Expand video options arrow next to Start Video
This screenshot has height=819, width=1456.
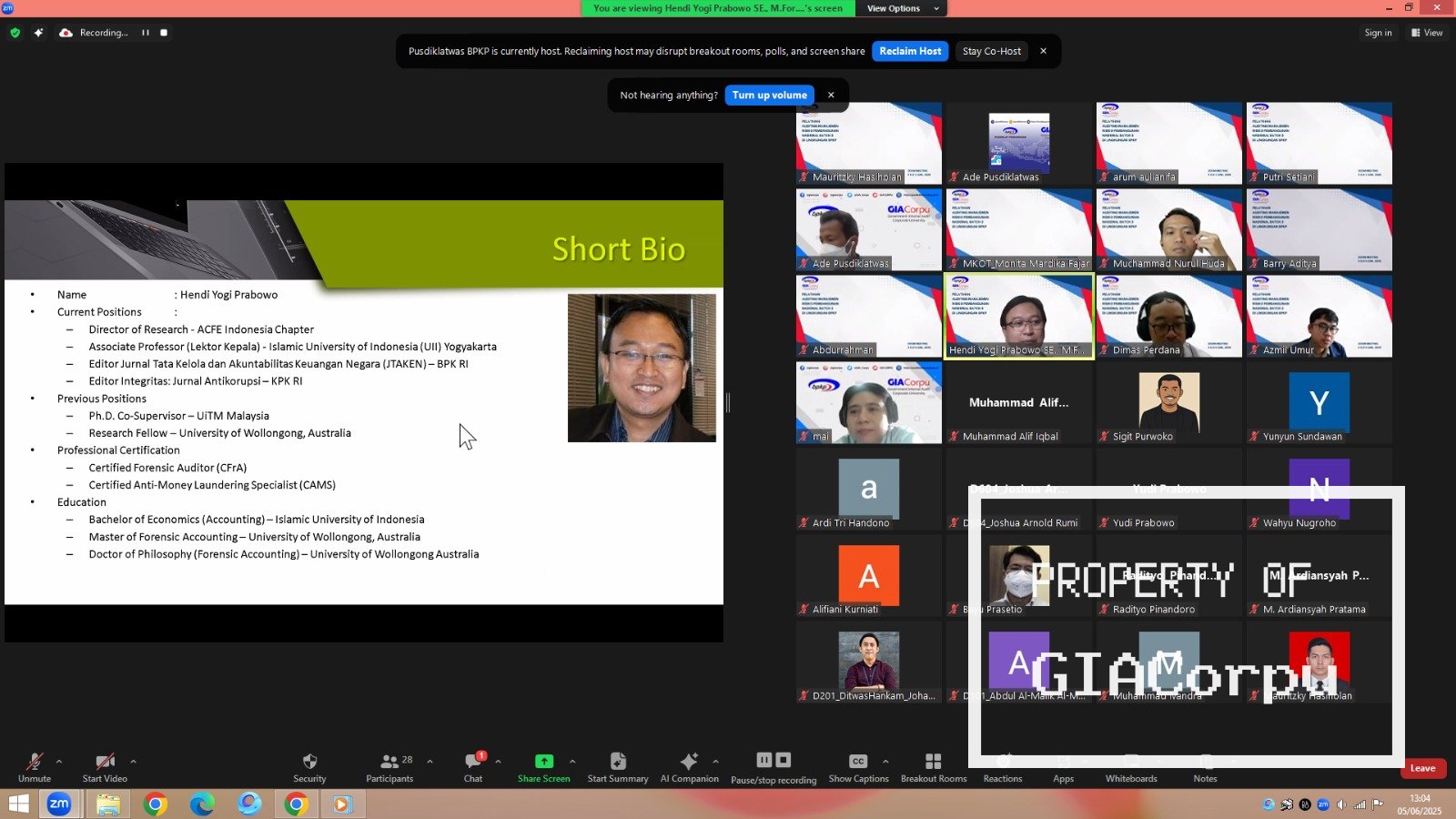133,761
